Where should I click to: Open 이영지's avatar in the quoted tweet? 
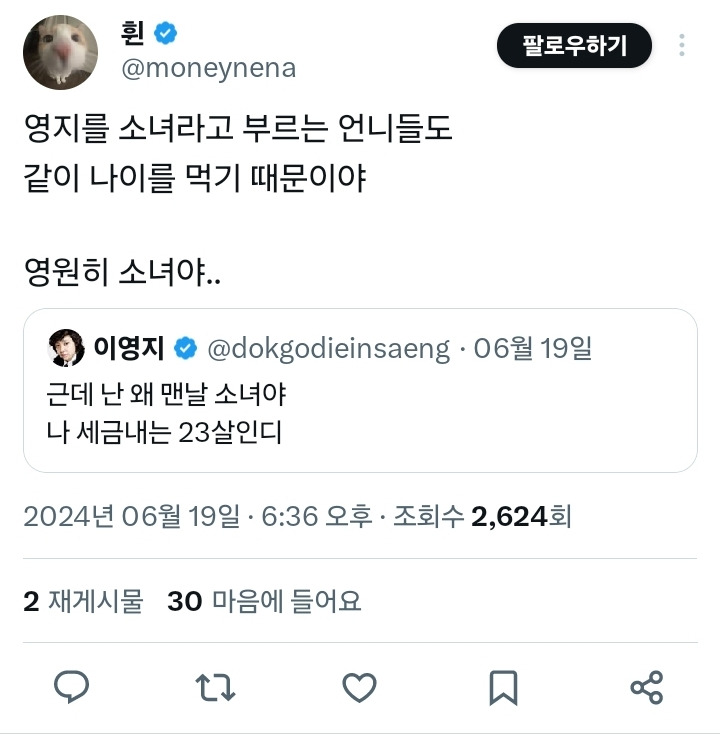click(x=67, y=348)
